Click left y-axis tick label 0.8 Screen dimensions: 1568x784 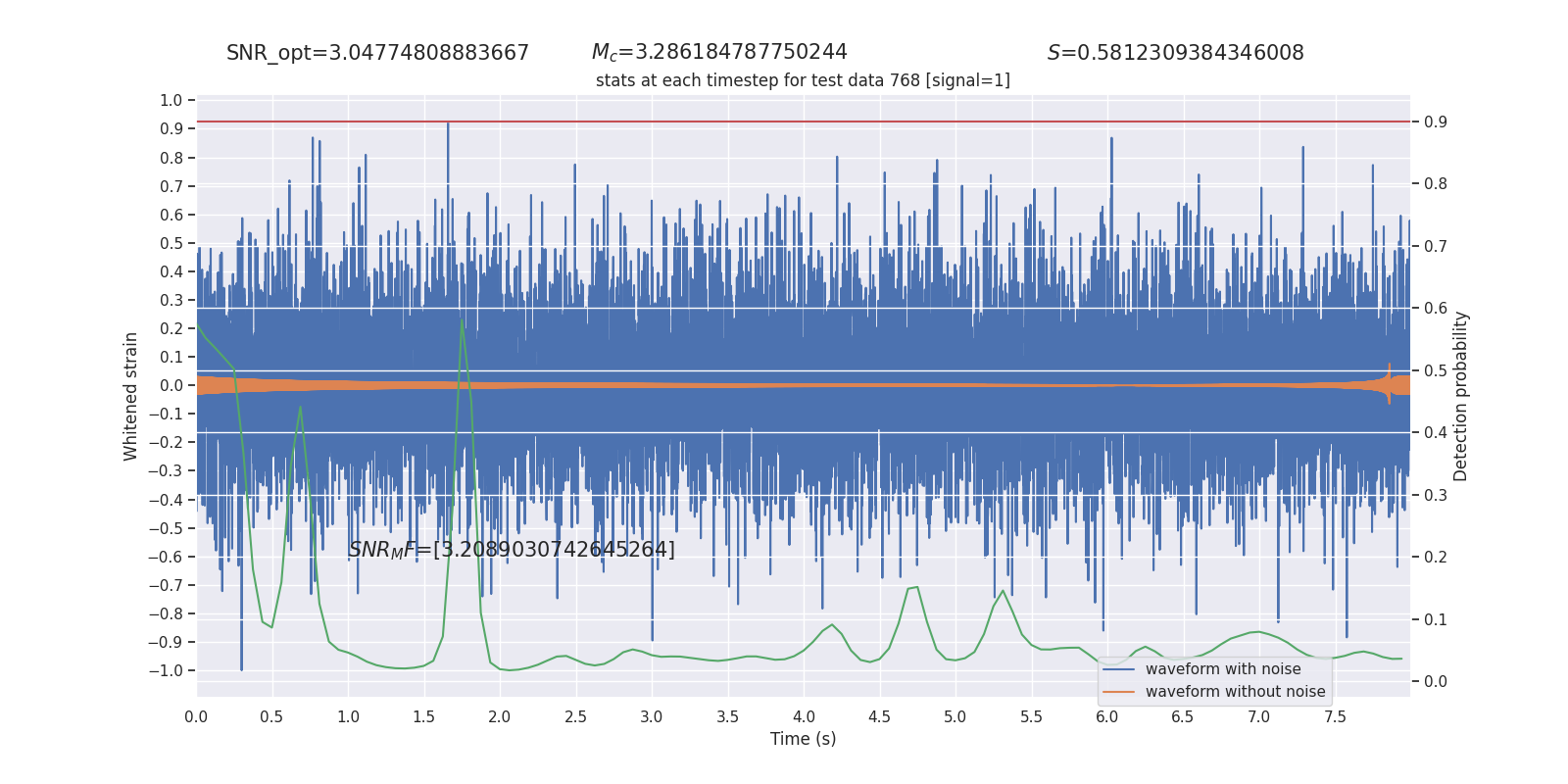171,158
